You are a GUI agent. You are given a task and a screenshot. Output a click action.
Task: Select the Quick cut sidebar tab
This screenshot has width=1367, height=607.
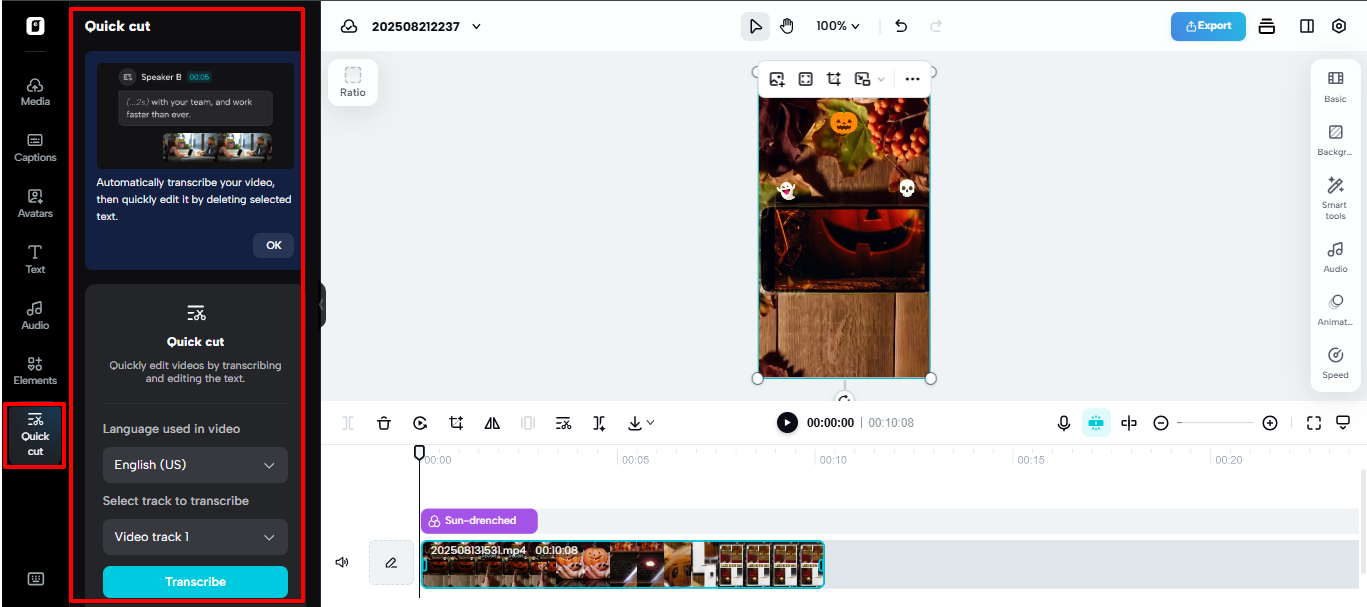click(35, 435)
